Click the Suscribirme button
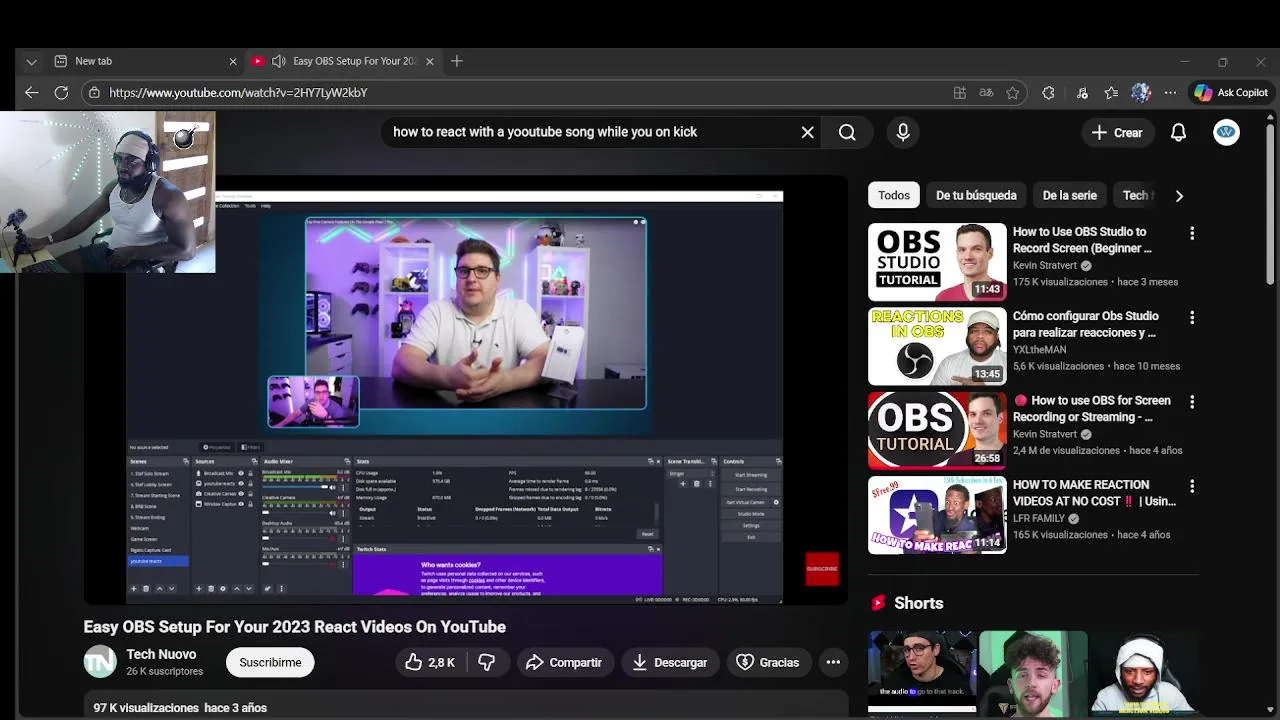This screenshot has width=1280, height=720. pos(270,662)
